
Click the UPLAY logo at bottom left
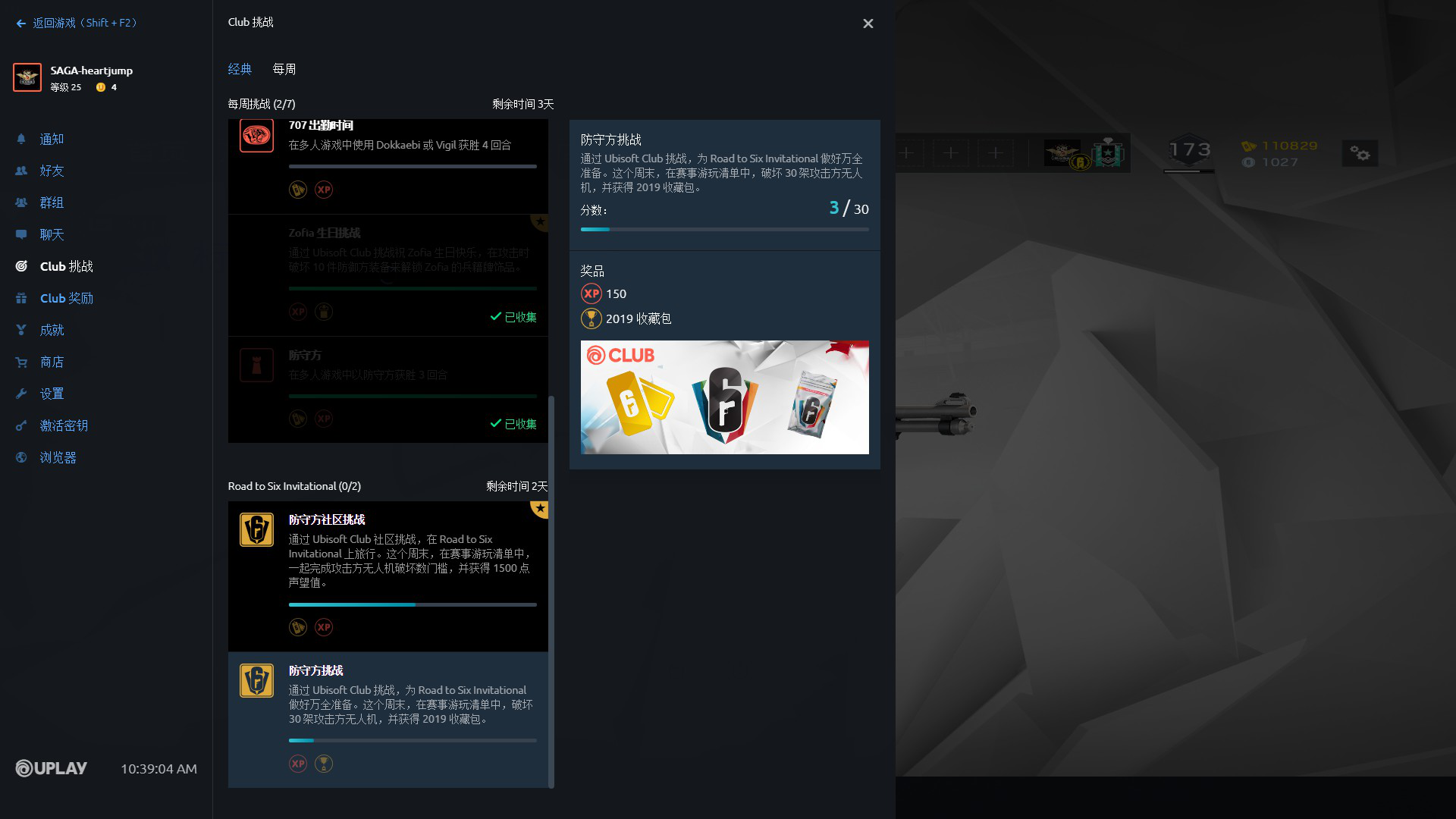[x=52, y=768]
